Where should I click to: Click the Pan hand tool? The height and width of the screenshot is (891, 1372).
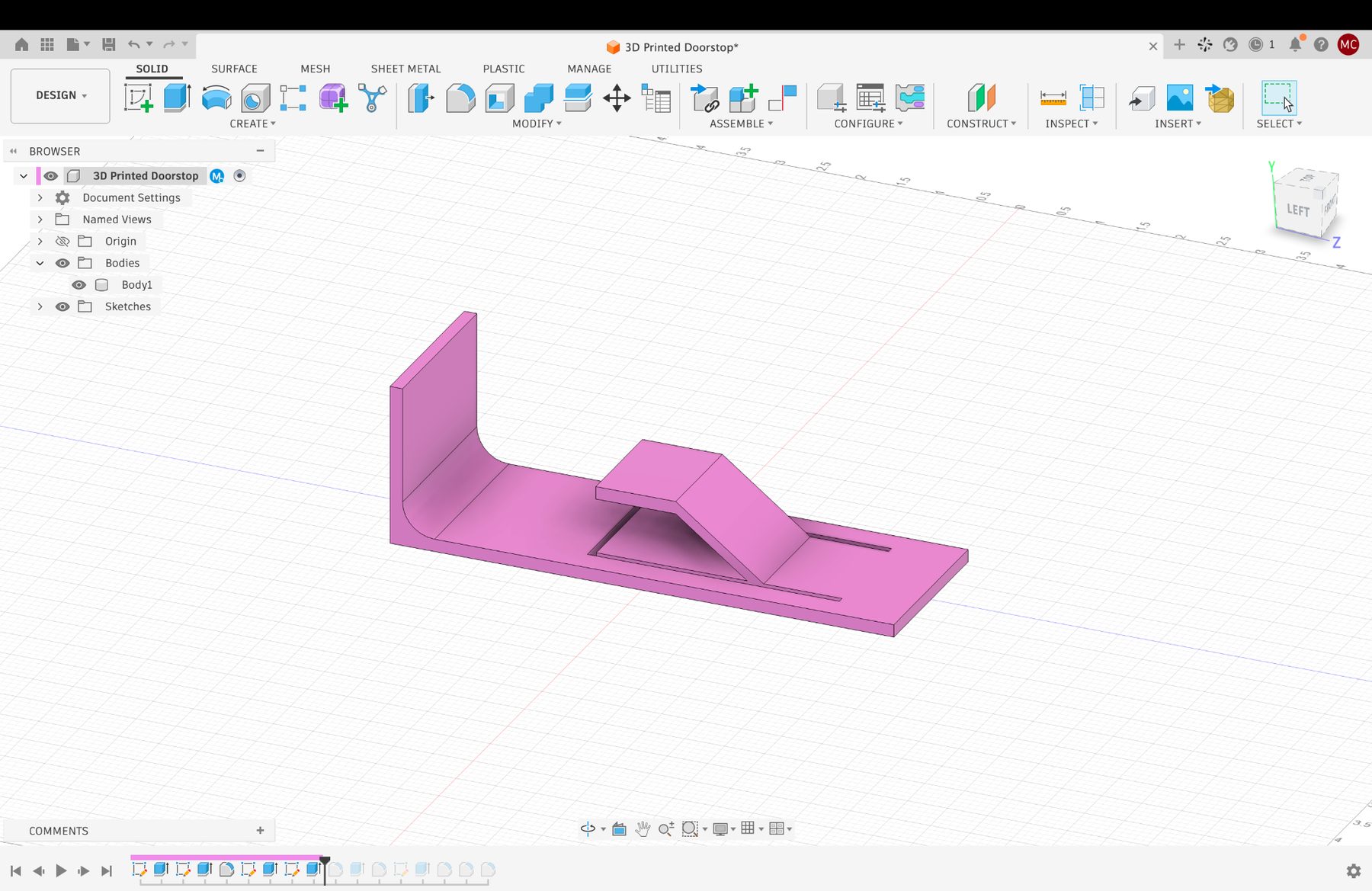point(643,829)
